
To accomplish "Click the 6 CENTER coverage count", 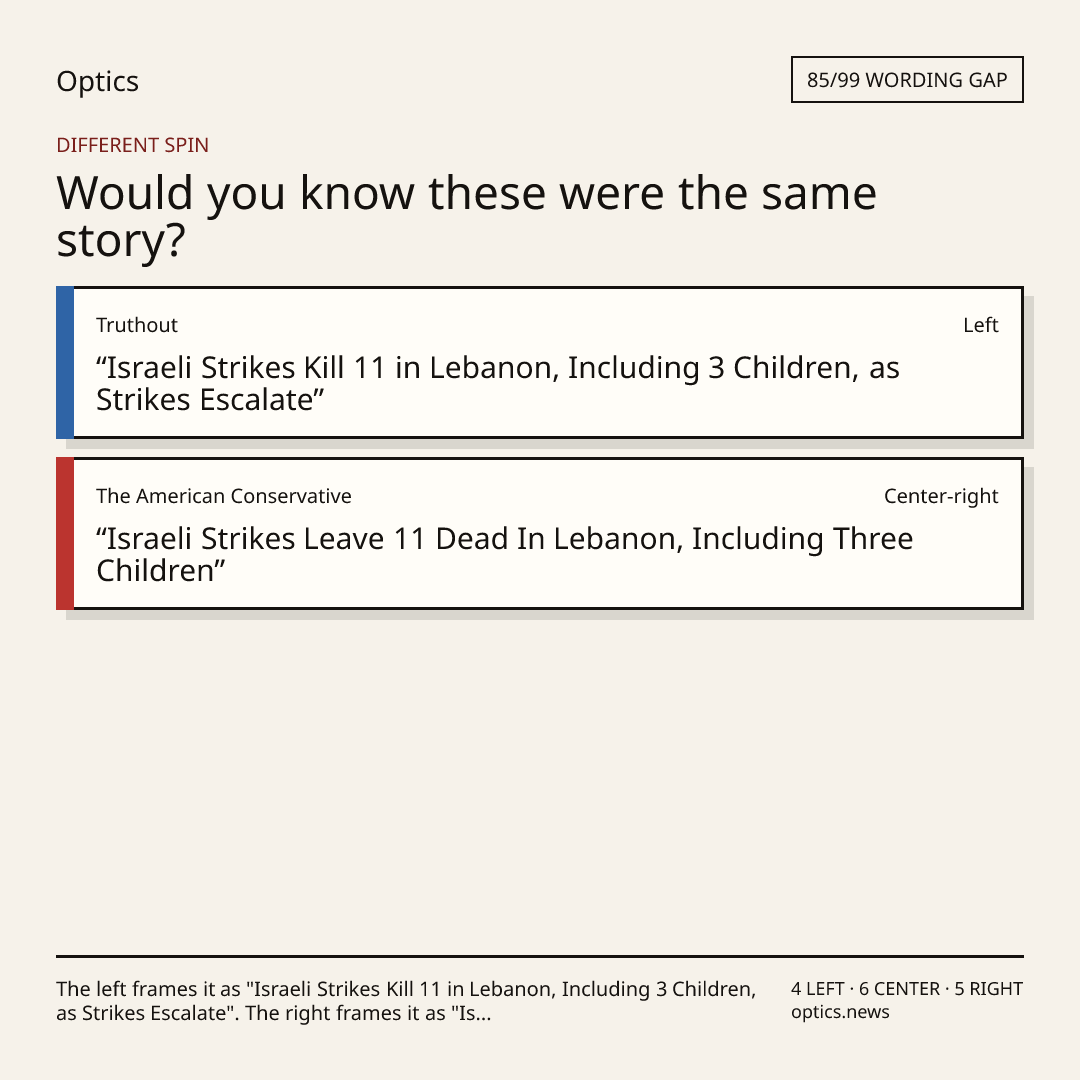I will [x=899, y=989].
